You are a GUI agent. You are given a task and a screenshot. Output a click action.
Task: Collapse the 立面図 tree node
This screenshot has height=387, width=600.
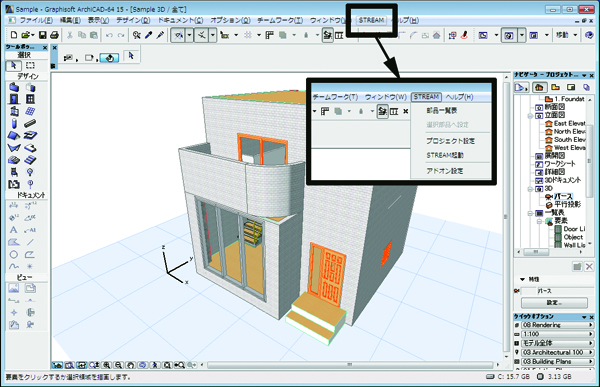(530, 115)
